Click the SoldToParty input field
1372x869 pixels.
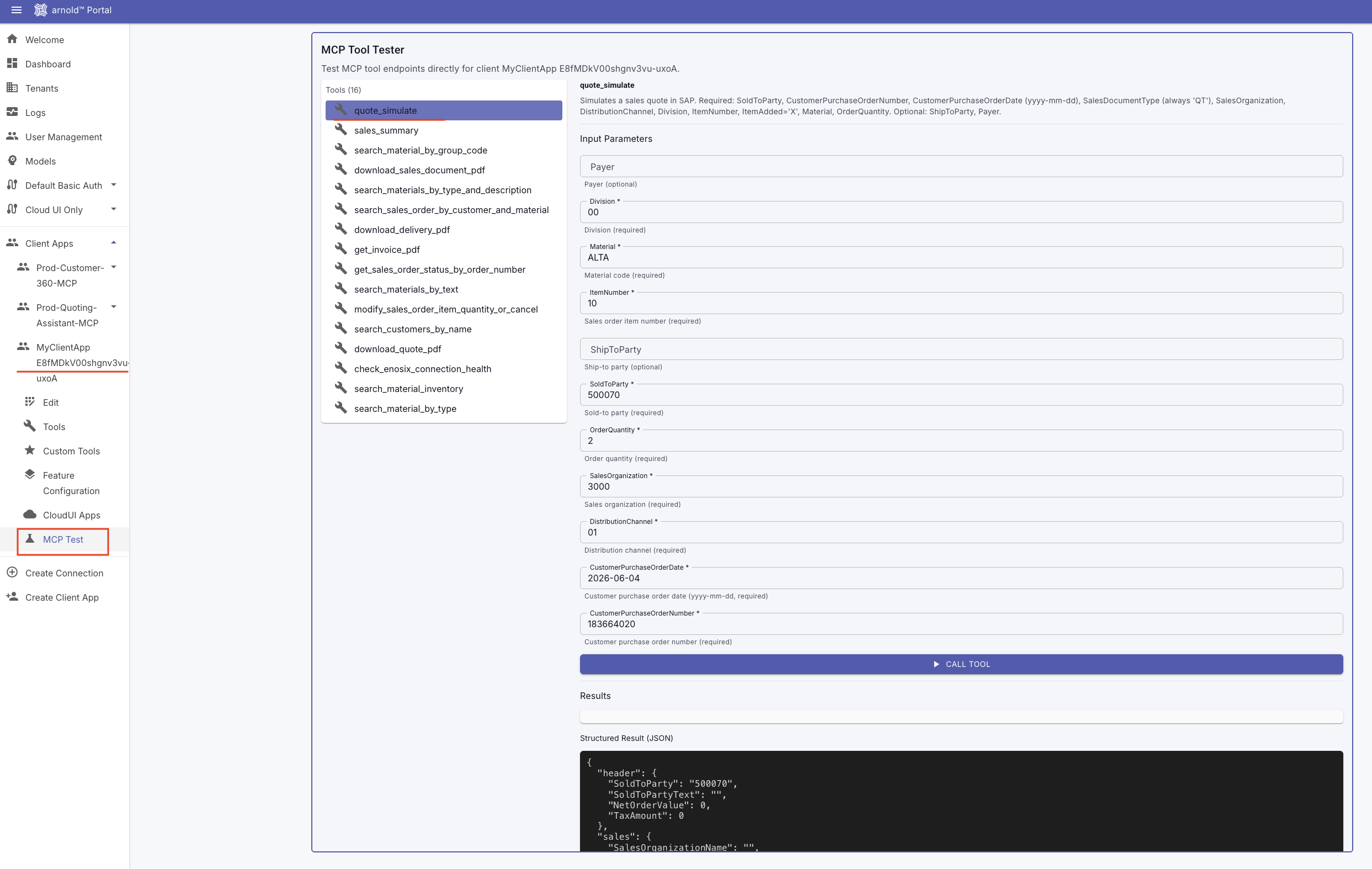click(x=961, y=395)
